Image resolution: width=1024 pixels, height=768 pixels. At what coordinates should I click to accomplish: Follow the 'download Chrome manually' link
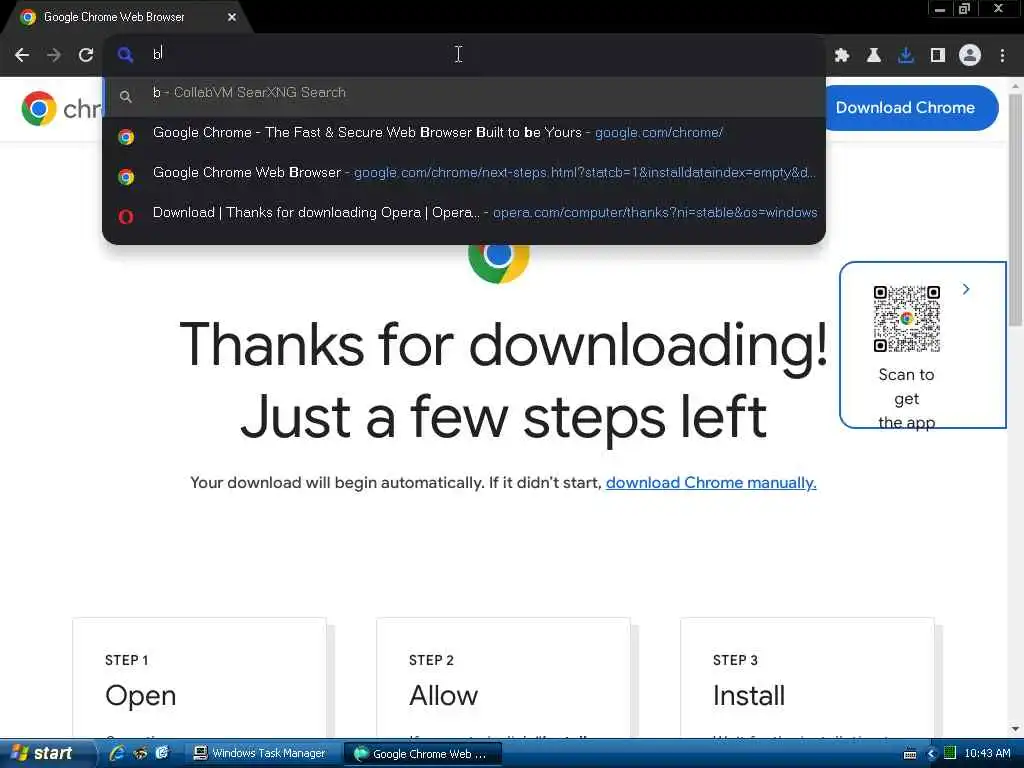tap(711, 483)
